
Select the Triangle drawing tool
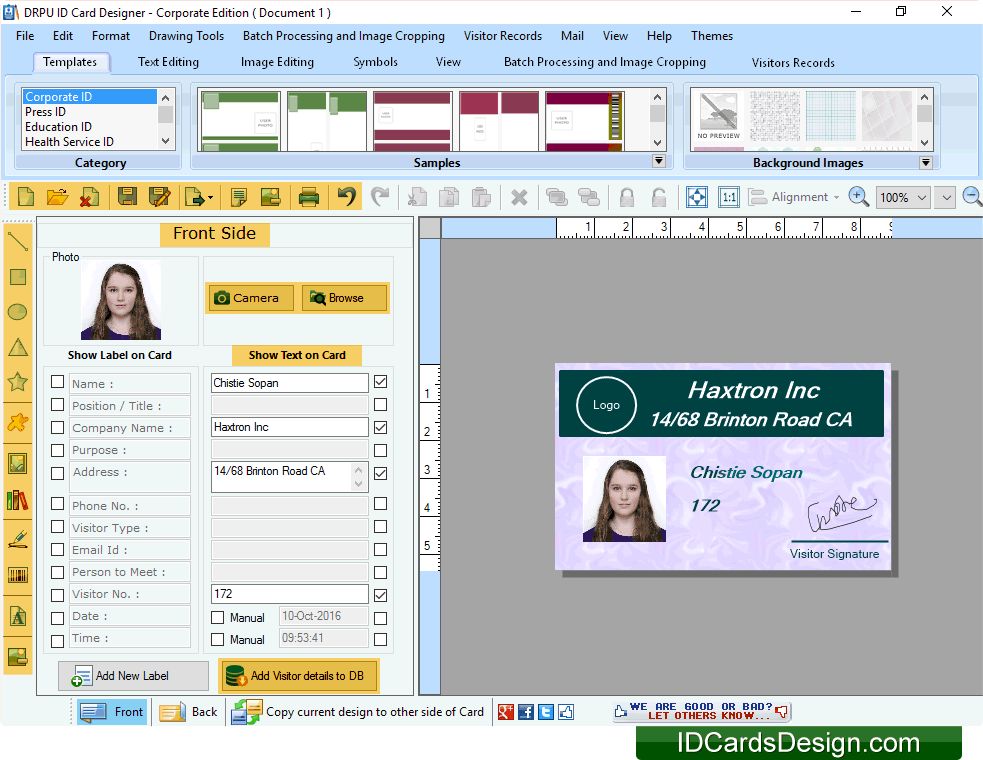pyautogui.click(x=18, y=347)
